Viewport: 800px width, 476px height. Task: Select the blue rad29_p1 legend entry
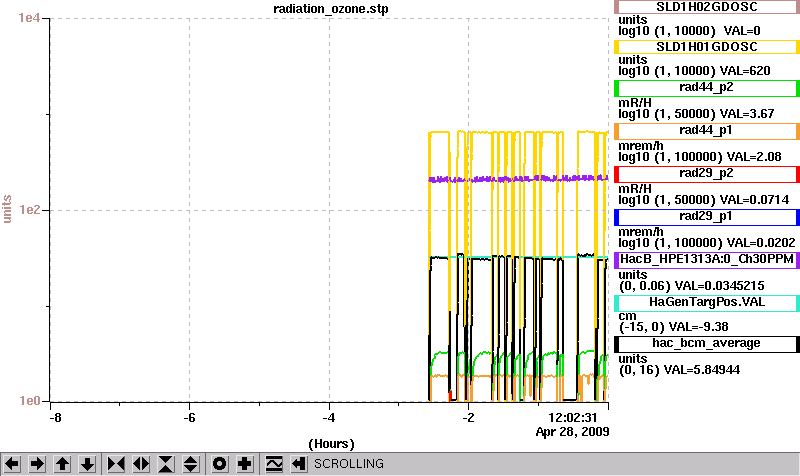(707, 216)
